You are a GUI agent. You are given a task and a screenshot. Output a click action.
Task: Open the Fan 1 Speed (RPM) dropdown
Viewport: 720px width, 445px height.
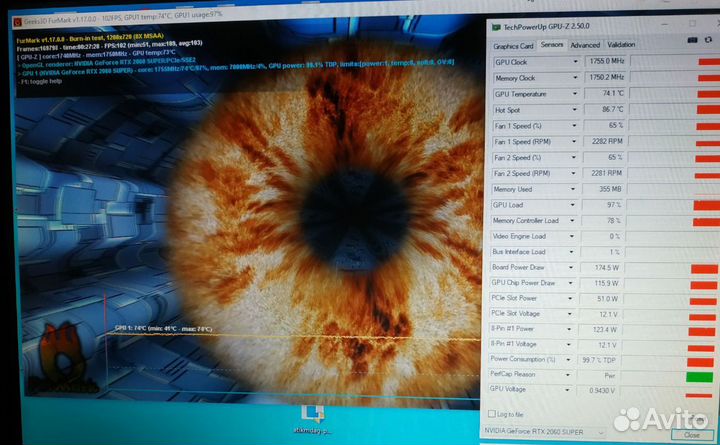(574, 141)
